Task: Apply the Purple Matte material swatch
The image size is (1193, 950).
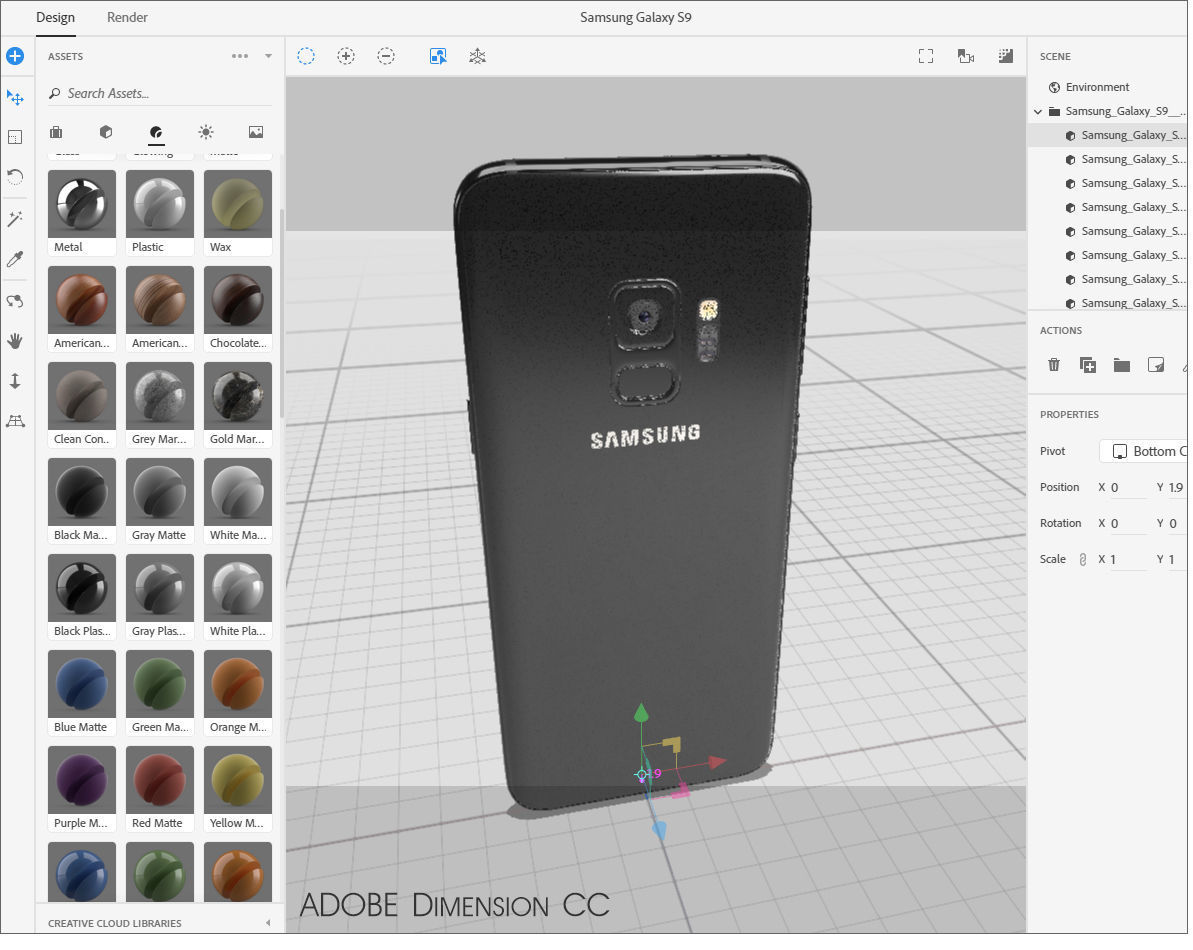Action: tap(81, 788)
